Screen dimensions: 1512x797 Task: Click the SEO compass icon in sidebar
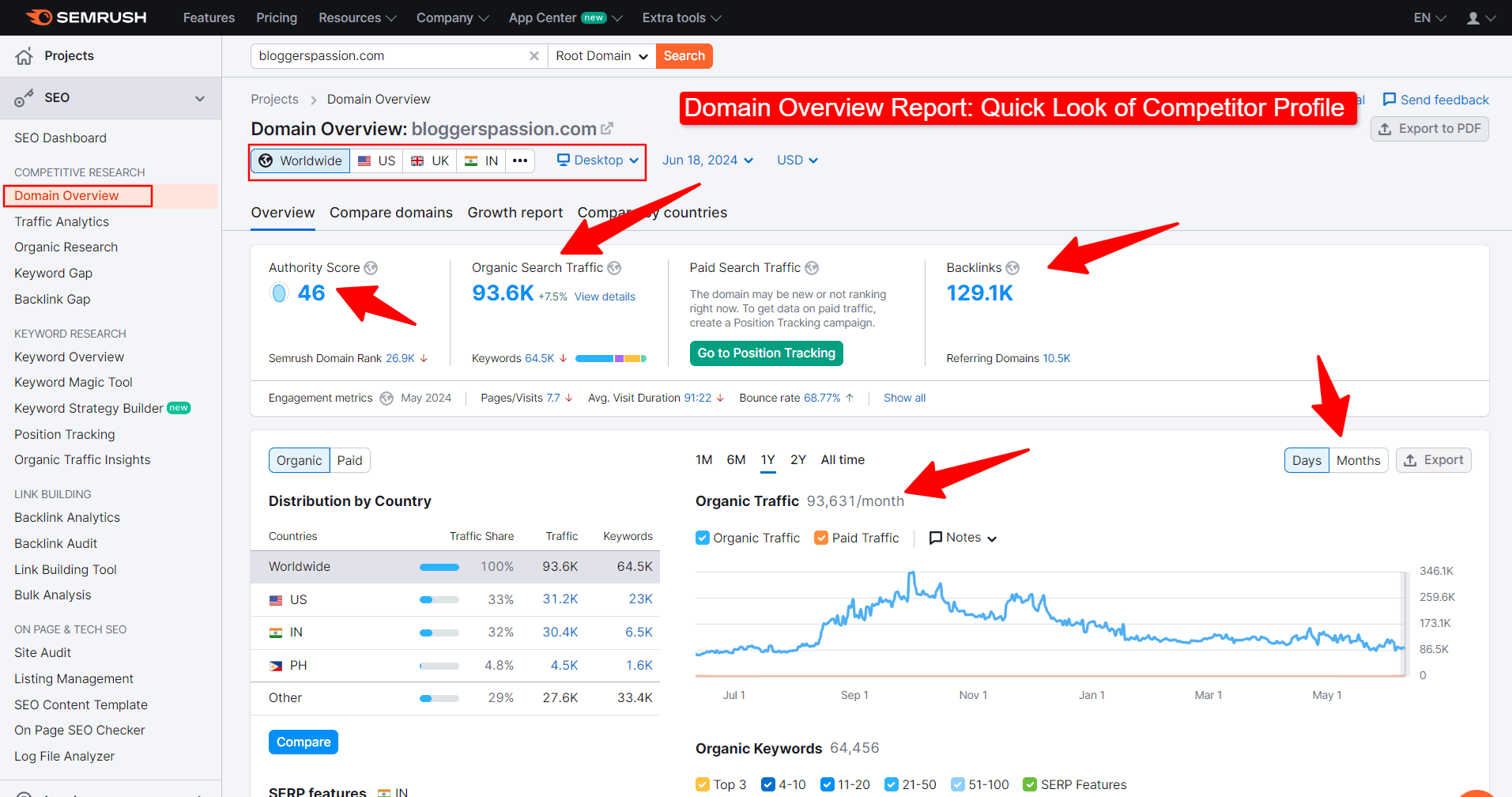(x=24, y=97)
